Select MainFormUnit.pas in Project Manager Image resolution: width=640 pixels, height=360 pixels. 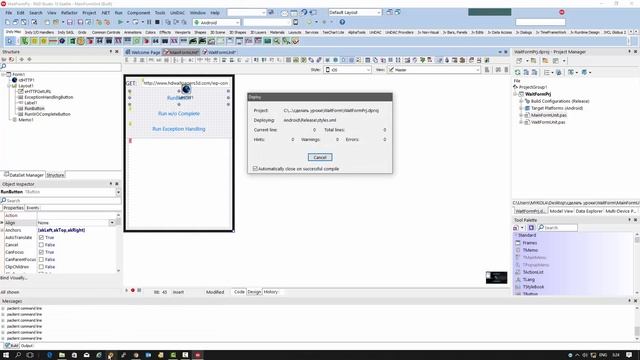549,115
